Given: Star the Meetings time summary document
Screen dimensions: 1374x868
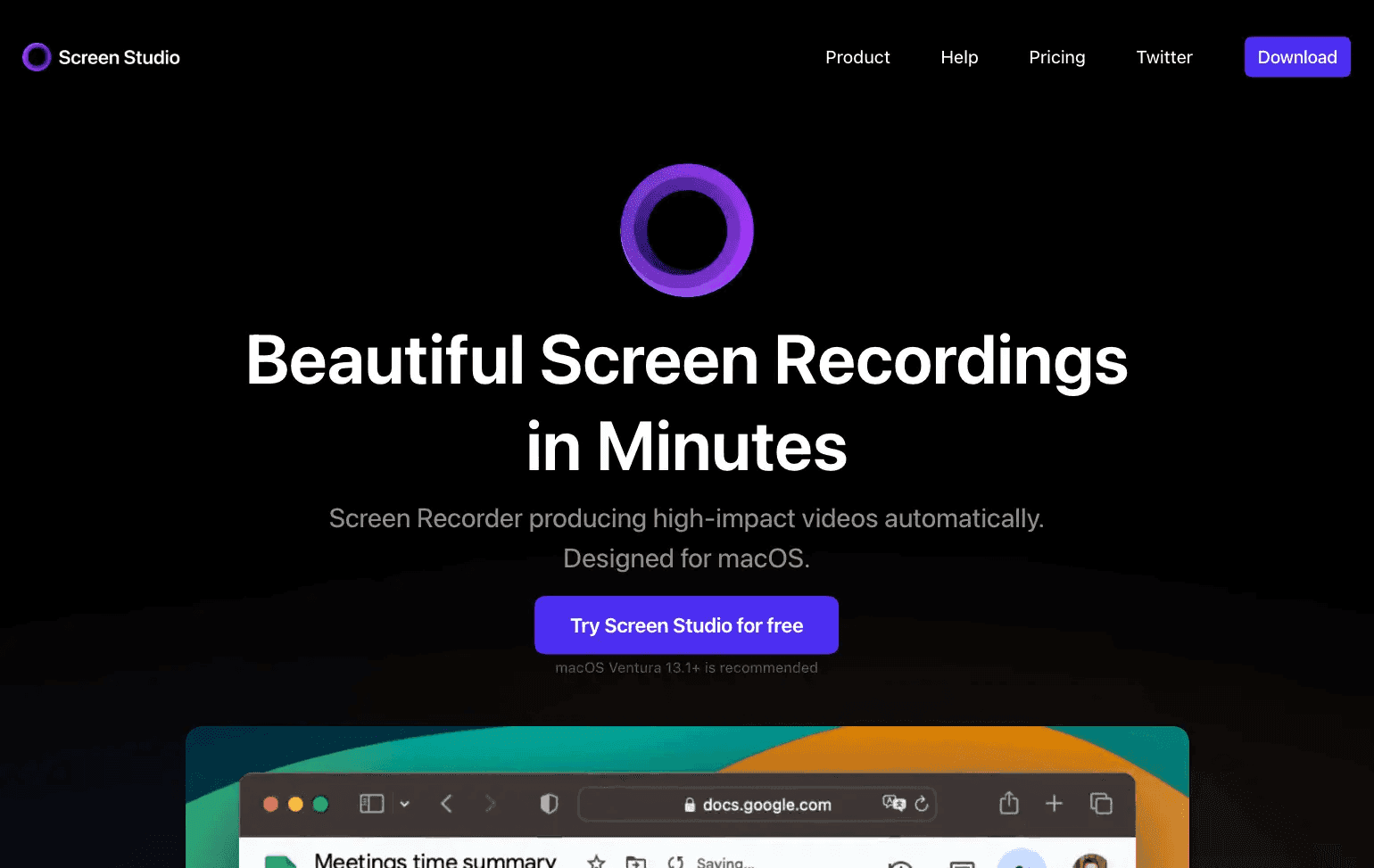Looking at the screenshot, I should click(x=597, y=862).
